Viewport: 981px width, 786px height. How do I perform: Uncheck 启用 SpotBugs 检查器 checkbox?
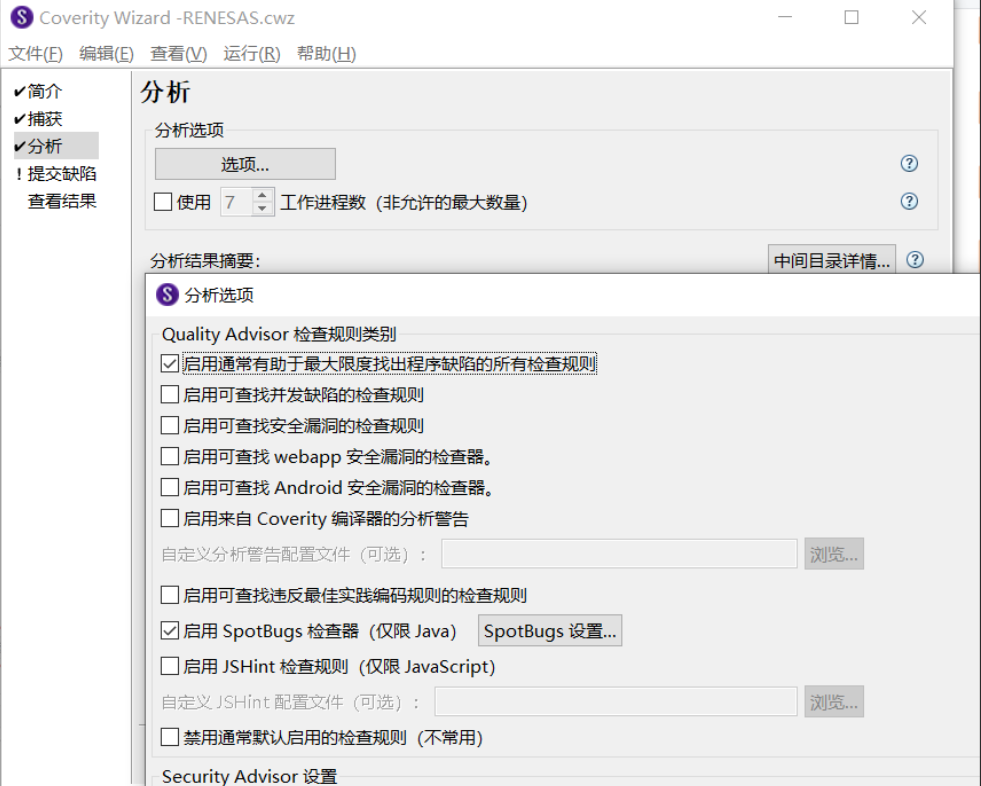[170, 630]
